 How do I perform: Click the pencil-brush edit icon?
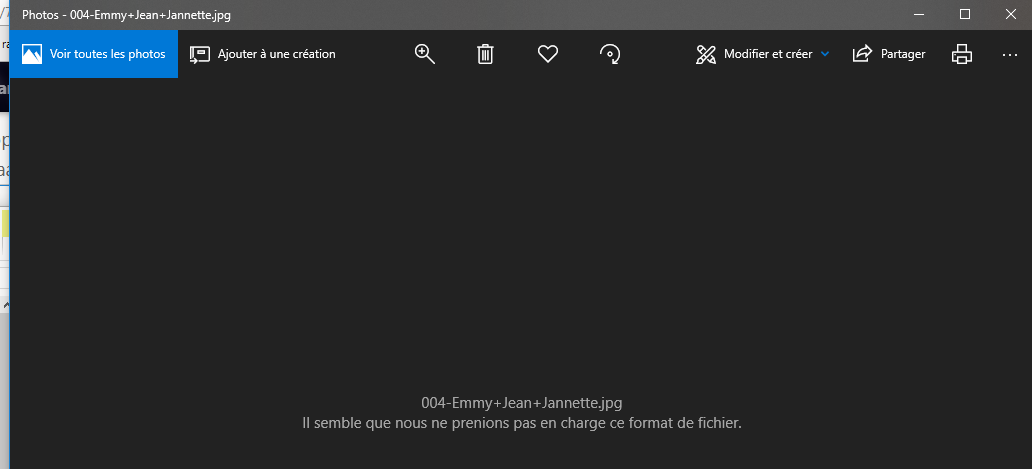706,54
